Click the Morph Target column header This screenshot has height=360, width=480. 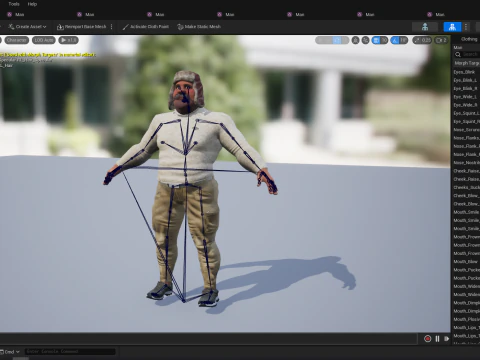[x=467, y=63]
